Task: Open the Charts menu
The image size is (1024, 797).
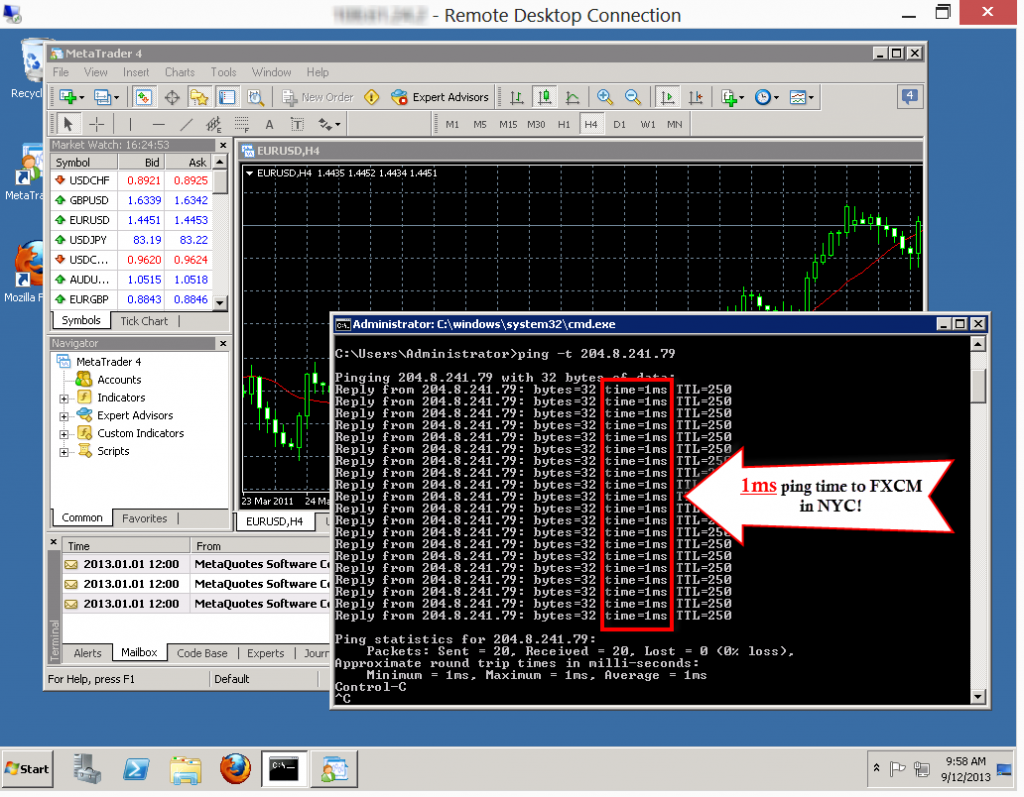Action: [180, 72]
